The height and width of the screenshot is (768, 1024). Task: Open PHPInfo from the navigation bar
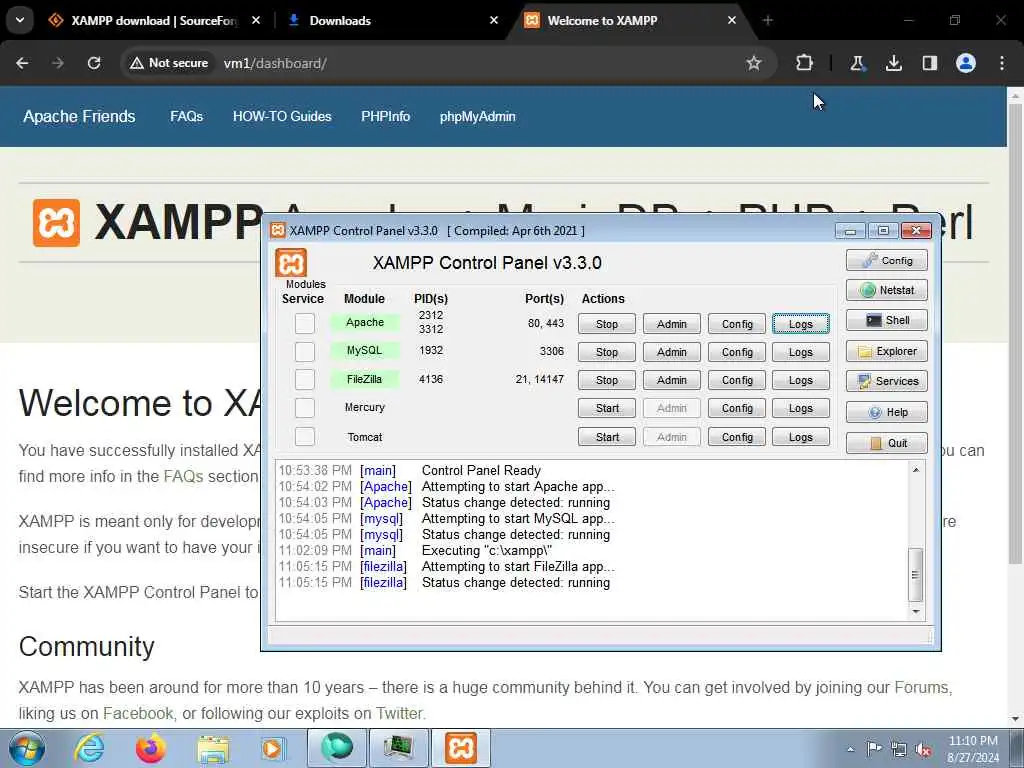tap(385, 116)
